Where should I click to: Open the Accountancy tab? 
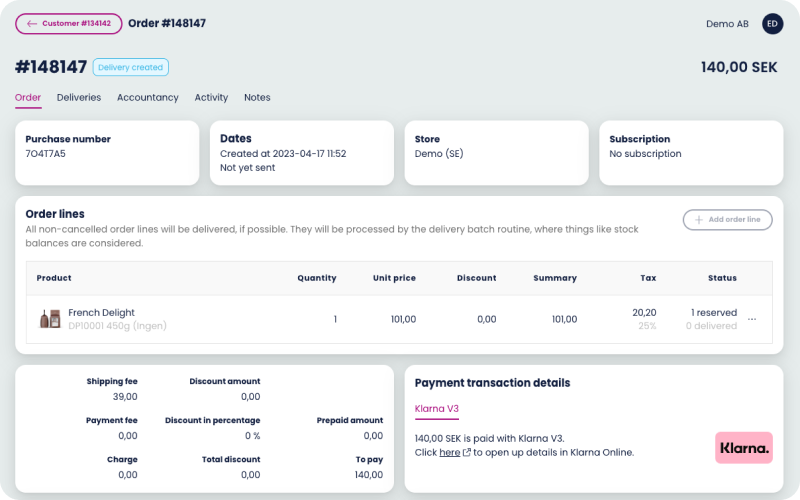[147, 98]
